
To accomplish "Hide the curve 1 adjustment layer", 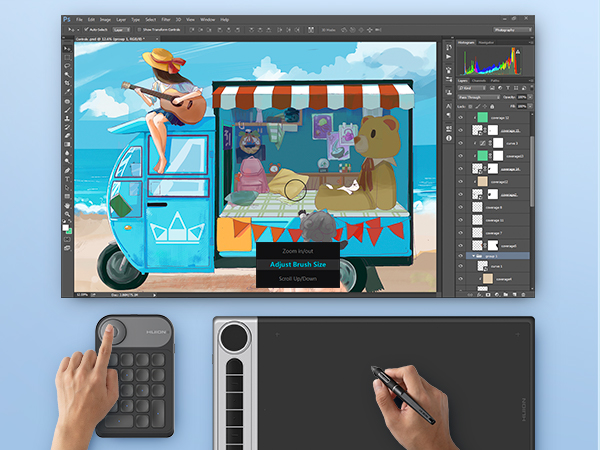I will (460, 266).
